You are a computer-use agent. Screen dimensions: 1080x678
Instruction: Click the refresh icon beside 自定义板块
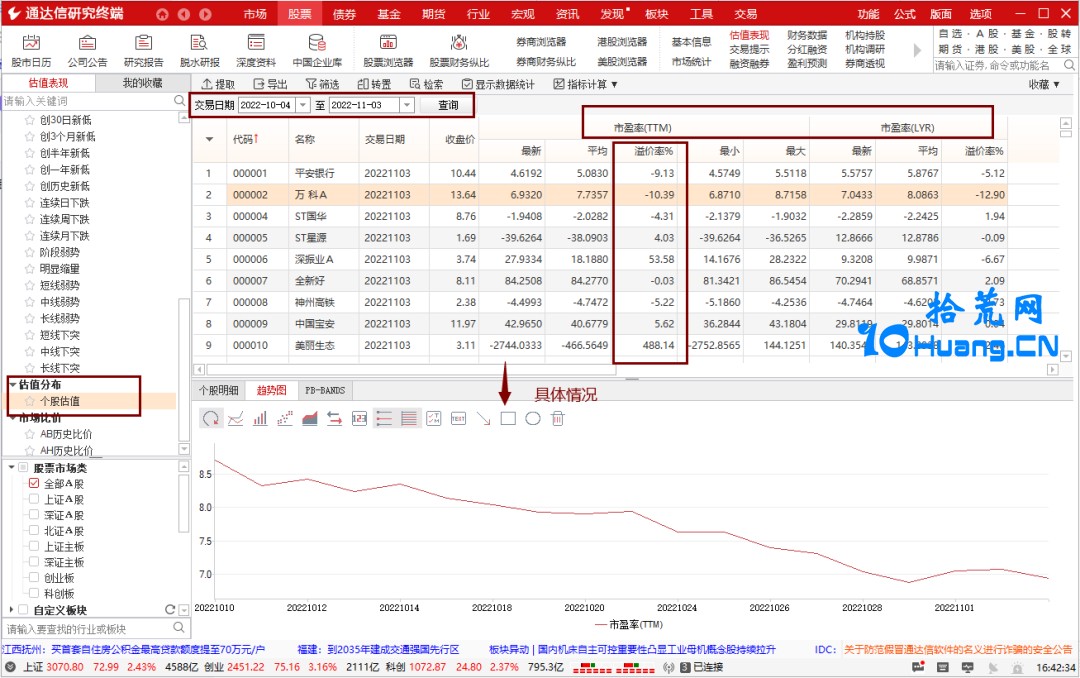170,610
